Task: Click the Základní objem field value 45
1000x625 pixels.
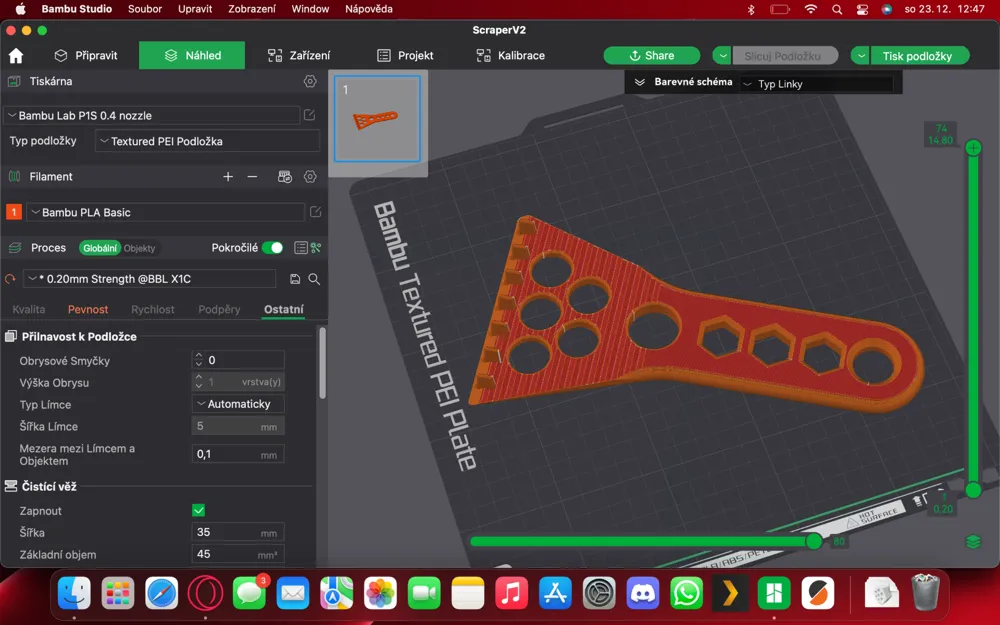Action: click(238, 554)
